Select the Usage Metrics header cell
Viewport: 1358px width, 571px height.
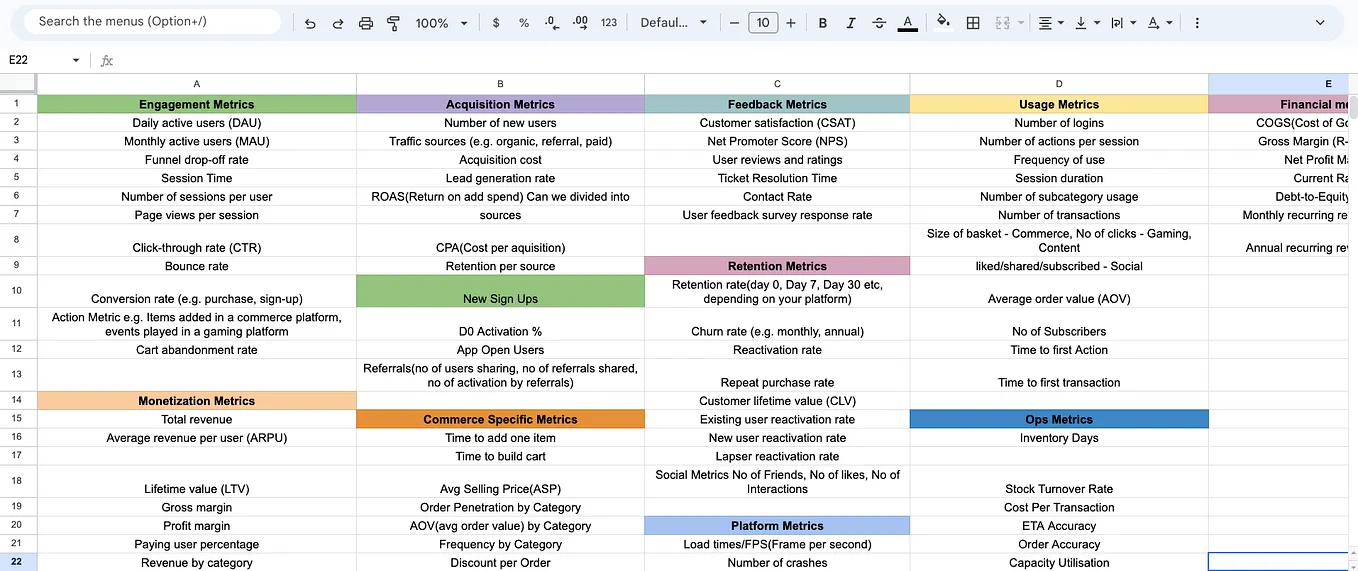[1059, 104]
